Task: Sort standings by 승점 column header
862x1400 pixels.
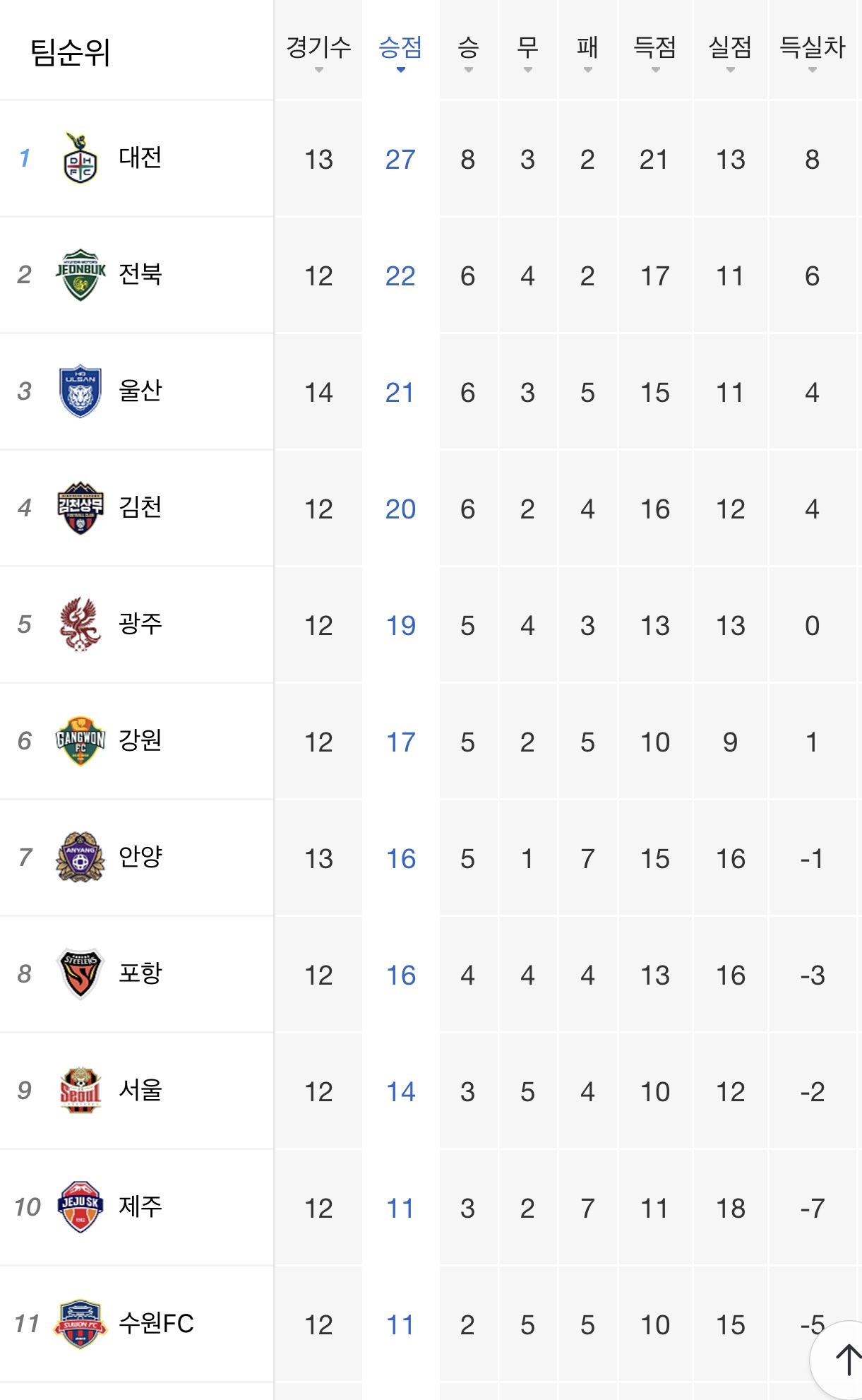Action: click(400, 51)
